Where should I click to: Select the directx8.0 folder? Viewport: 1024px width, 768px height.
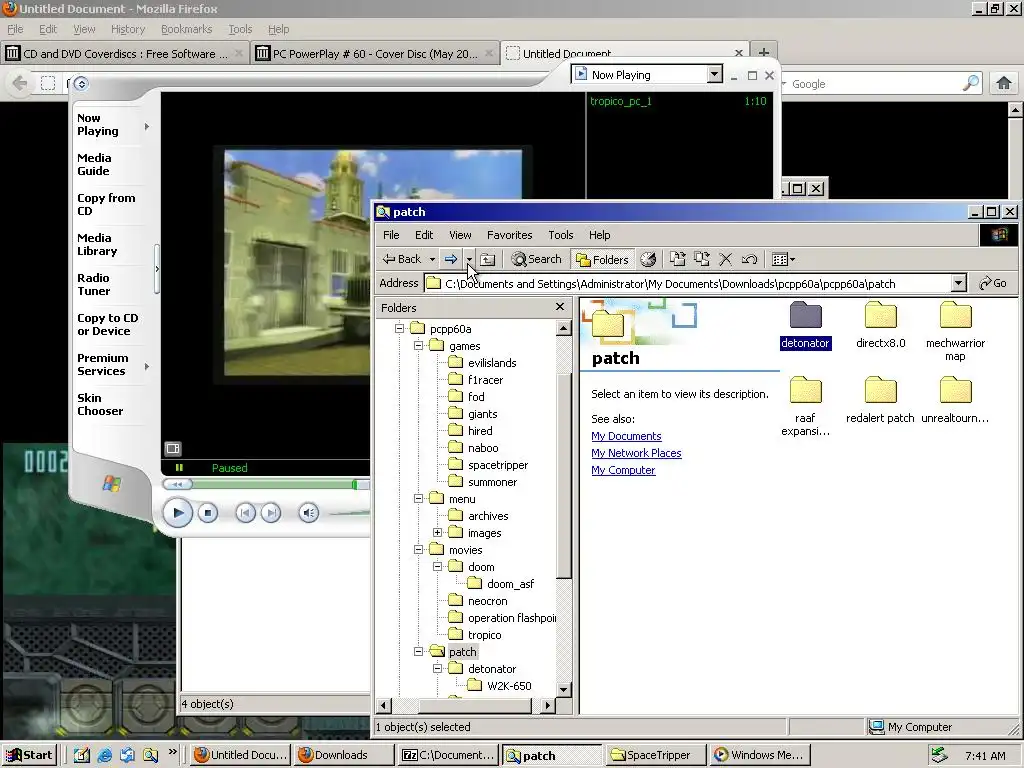point(880,325)
